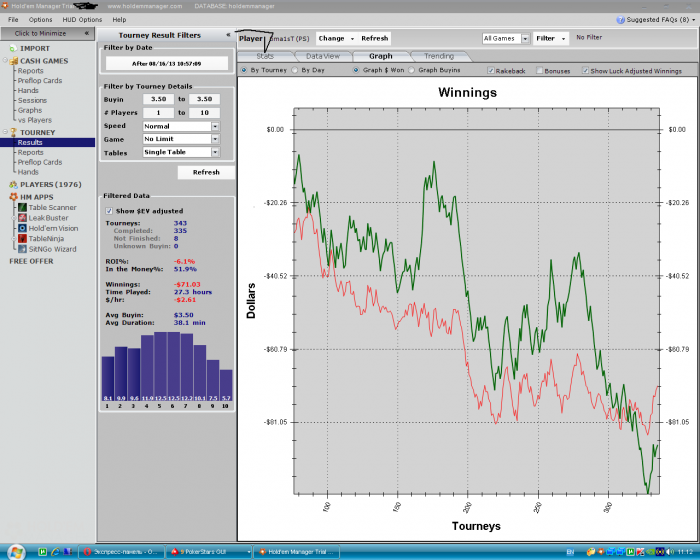700x560 pixels.
Task: Open the Hold'em Vision app icon
Action: pyautogui.click(x=20, y=228)
